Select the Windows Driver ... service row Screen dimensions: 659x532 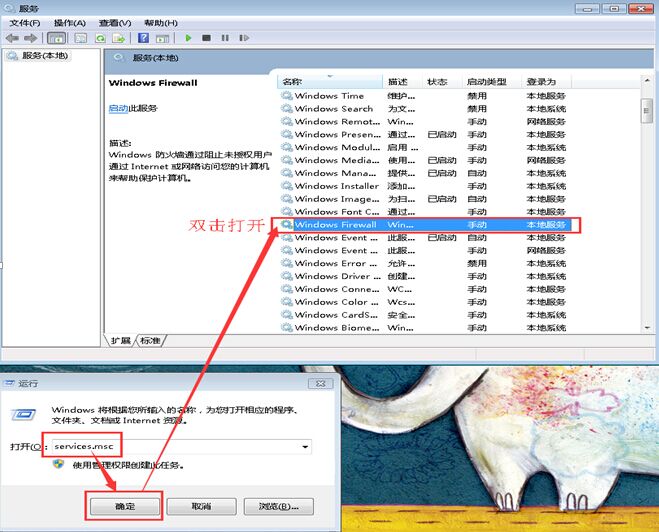pos(424,276)
